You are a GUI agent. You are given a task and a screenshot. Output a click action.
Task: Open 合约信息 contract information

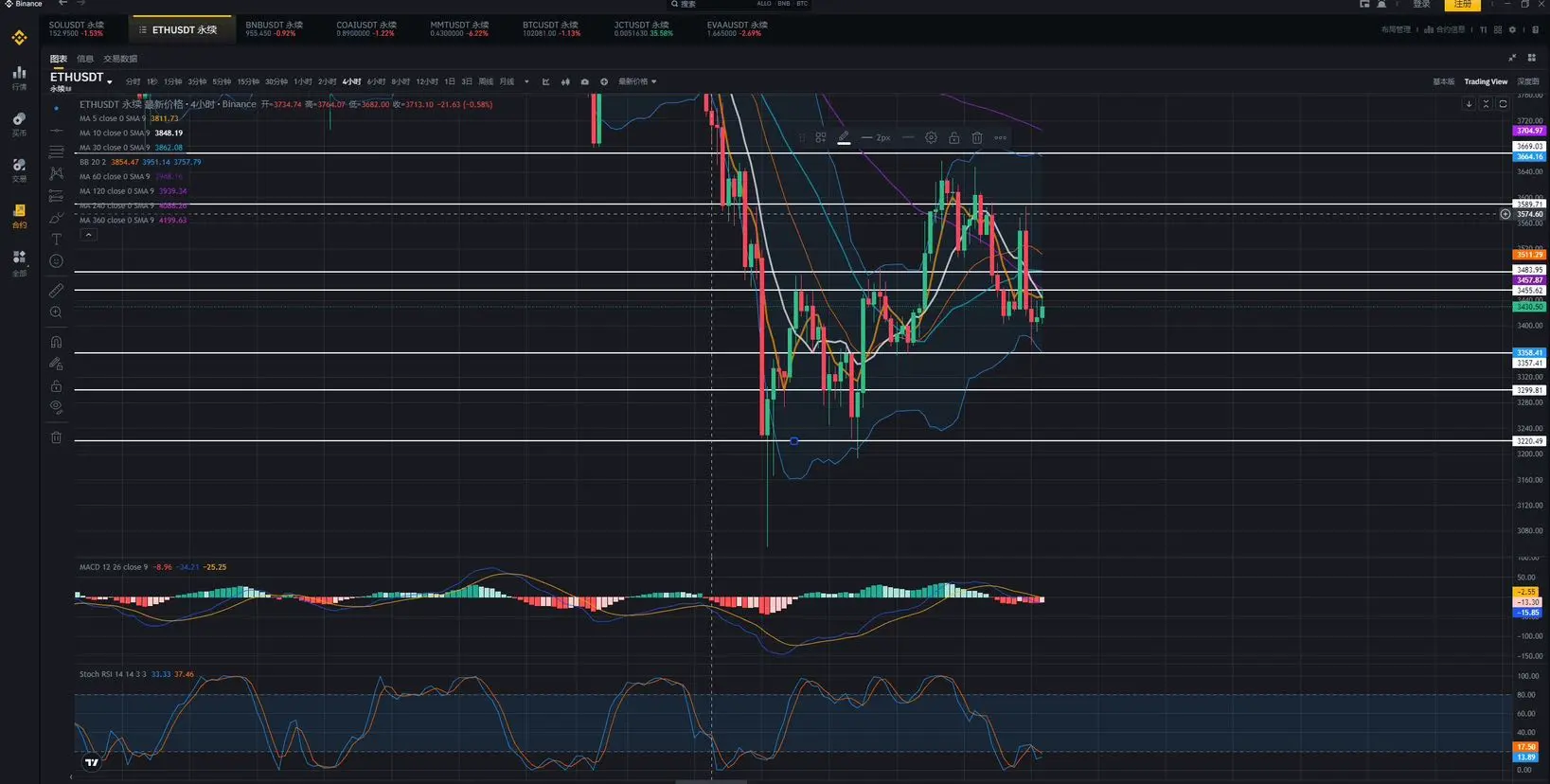(1445, 29)
